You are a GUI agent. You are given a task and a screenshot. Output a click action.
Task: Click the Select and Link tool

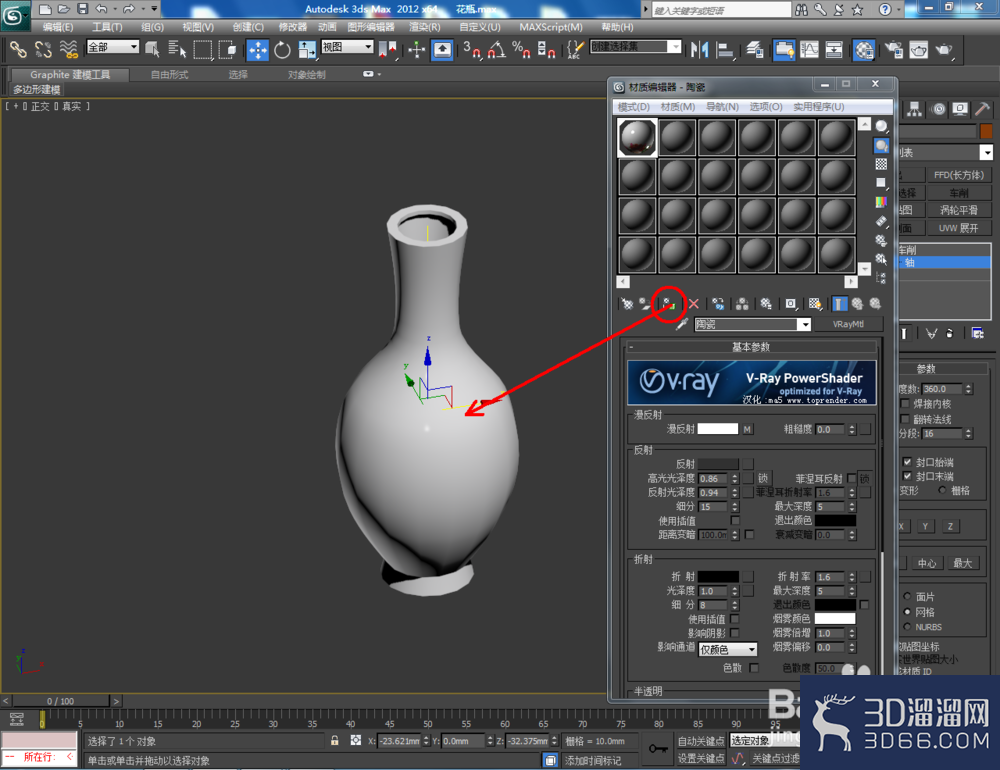coord(18,49)
